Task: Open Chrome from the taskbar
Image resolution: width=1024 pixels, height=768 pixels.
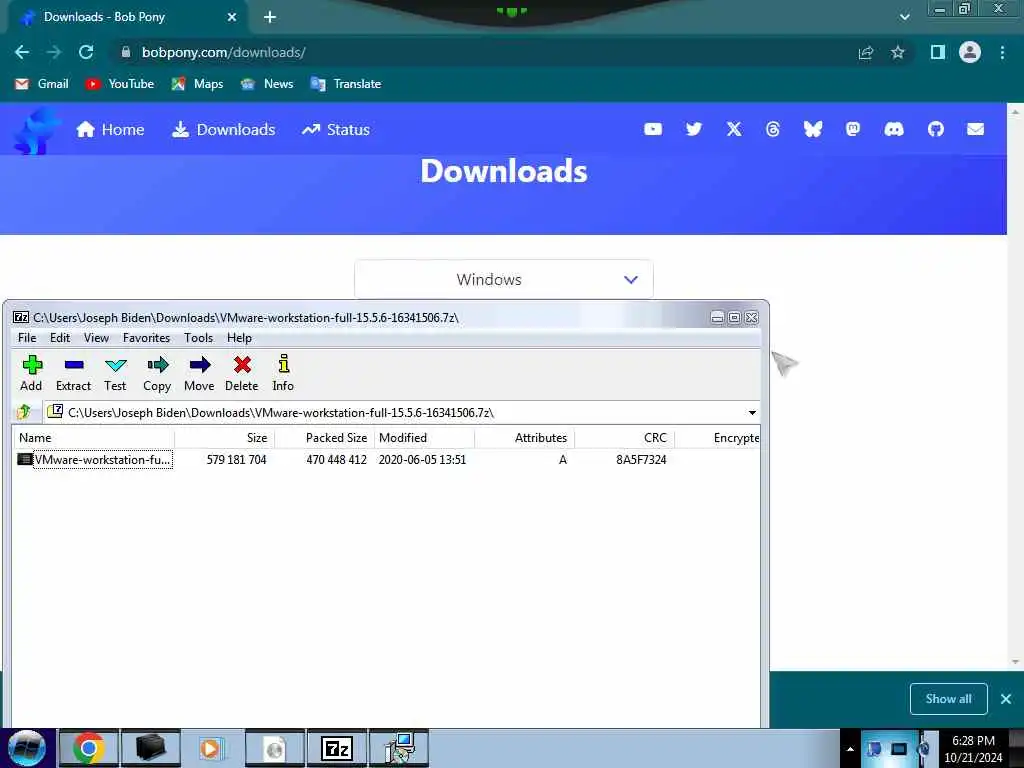Action: [x=89, y=748]
